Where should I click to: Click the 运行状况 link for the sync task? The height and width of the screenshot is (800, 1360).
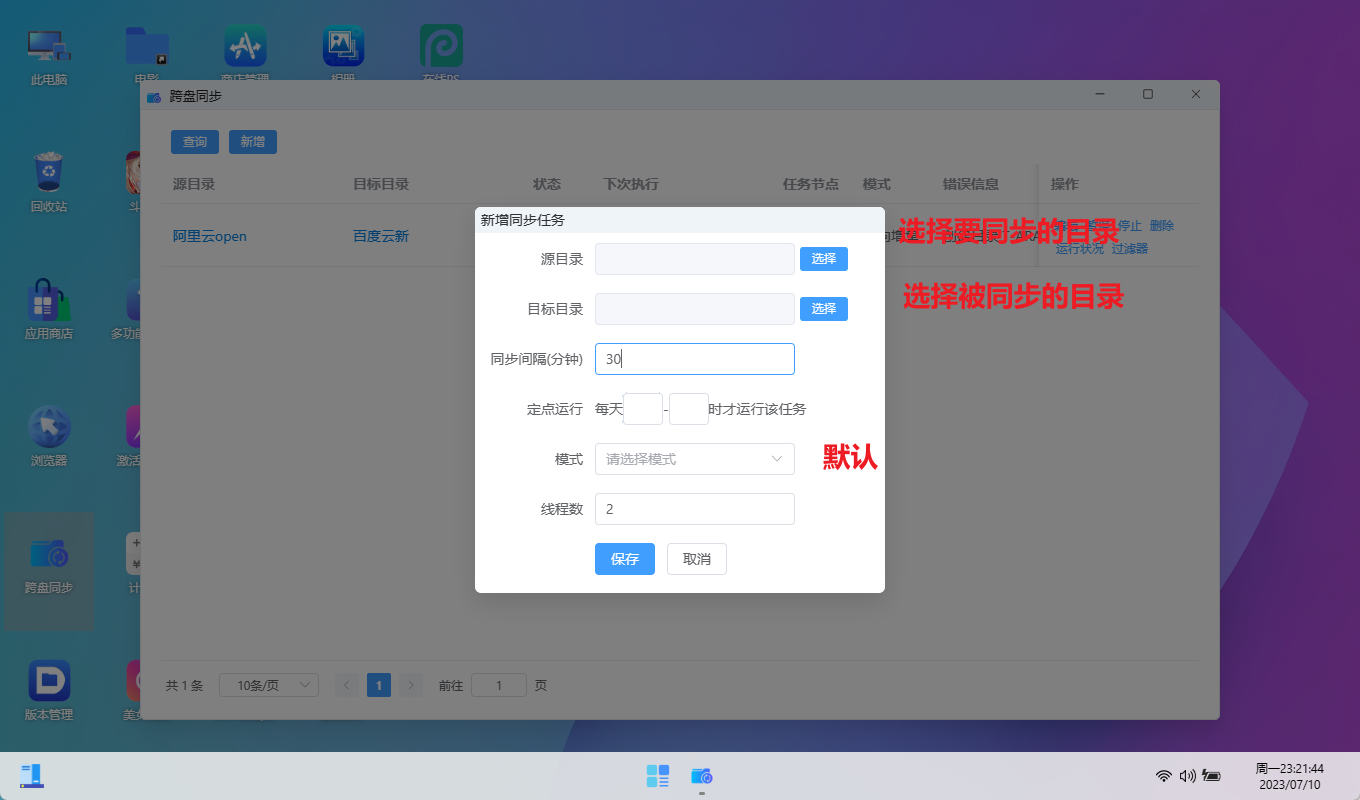click(x=1081, y=247)
